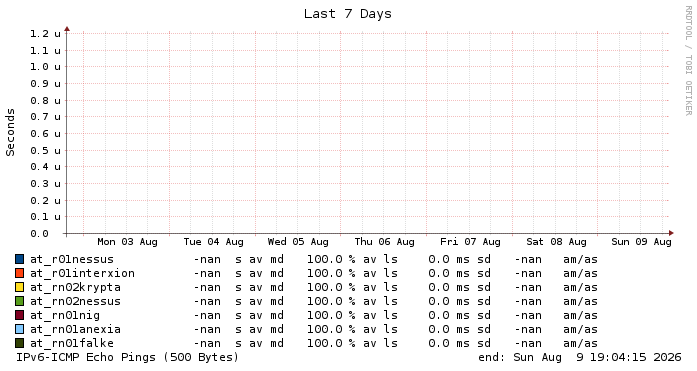697x371 pixels.
Task: Click the Wed 05 Aug axis label
Action: (x=298, y=242)
